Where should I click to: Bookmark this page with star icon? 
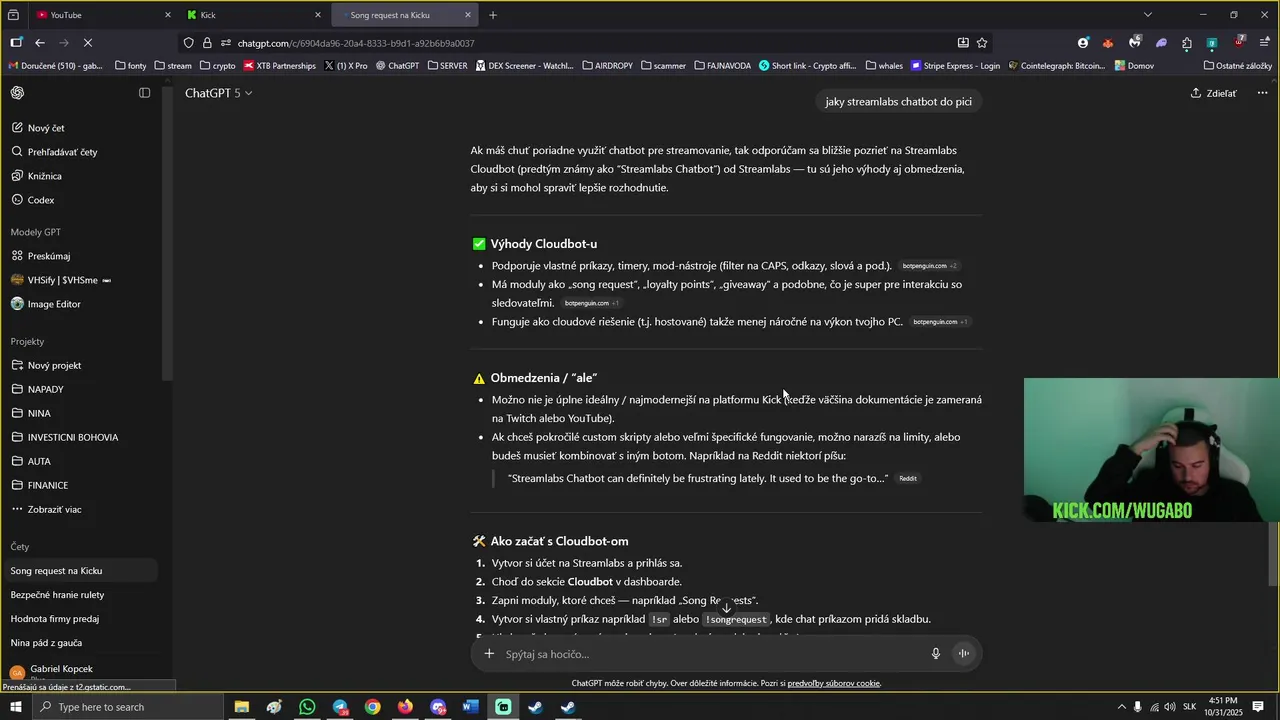982,43
